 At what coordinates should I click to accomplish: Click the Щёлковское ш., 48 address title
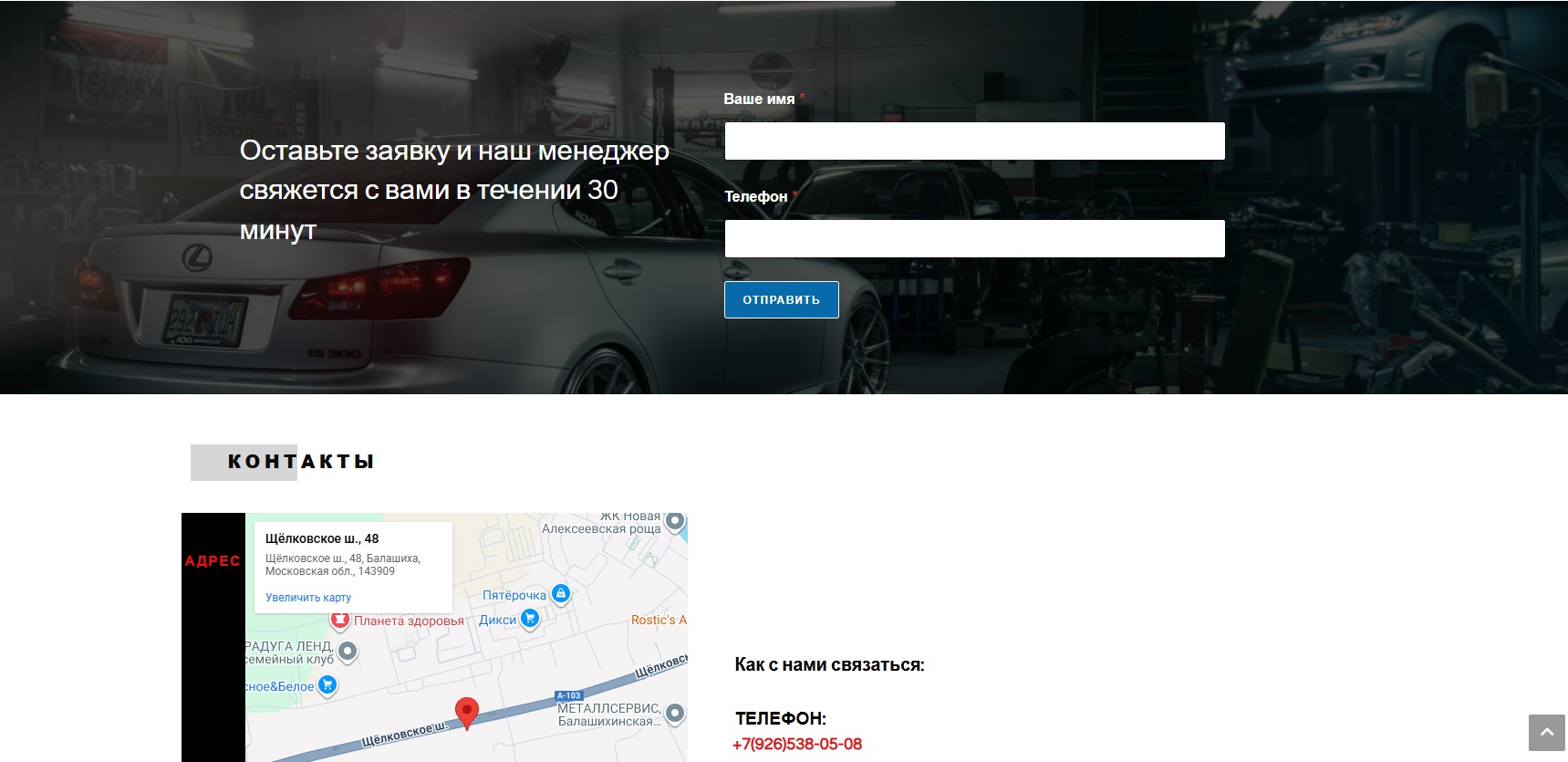322,538
